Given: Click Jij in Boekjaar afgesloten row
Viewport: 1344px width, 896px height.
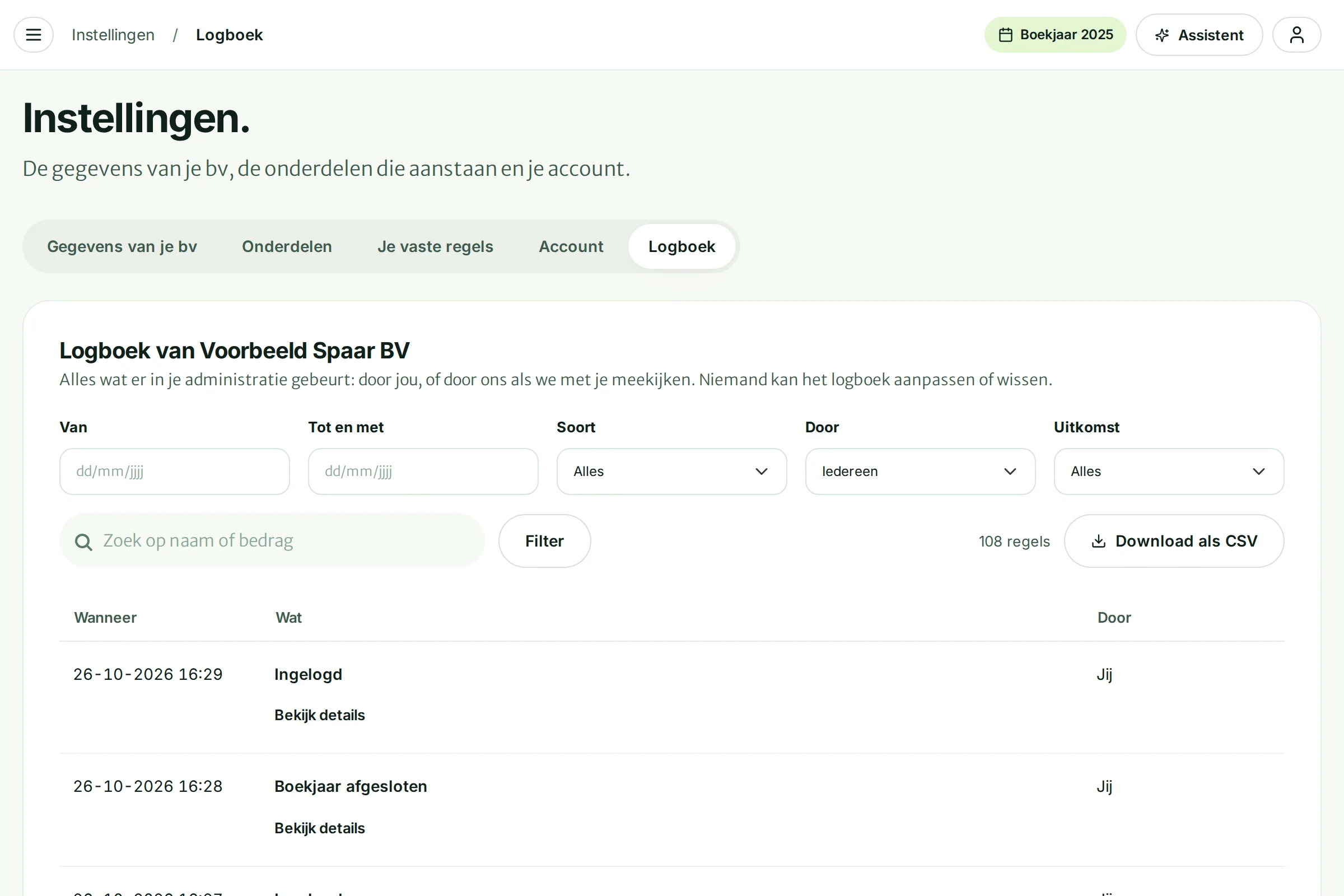Looking at the screenshot, I should pos(1104,786).
